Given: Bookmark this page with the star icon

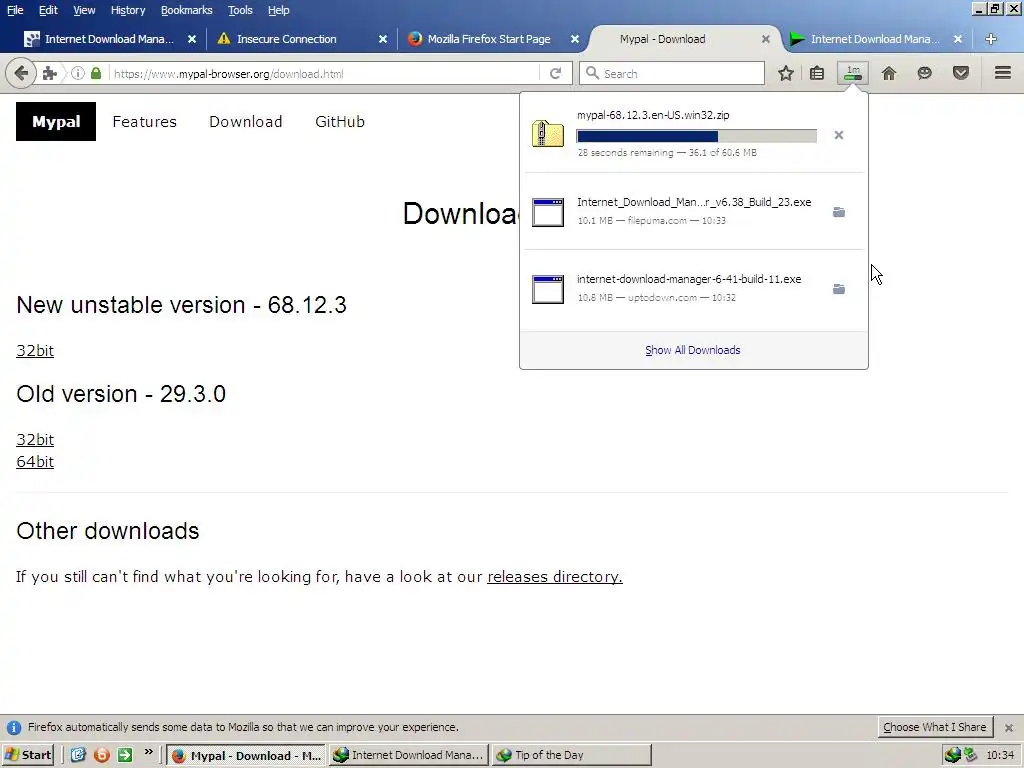Looking at the screenshot, I should pyautogui.click(x=786, y=73).
